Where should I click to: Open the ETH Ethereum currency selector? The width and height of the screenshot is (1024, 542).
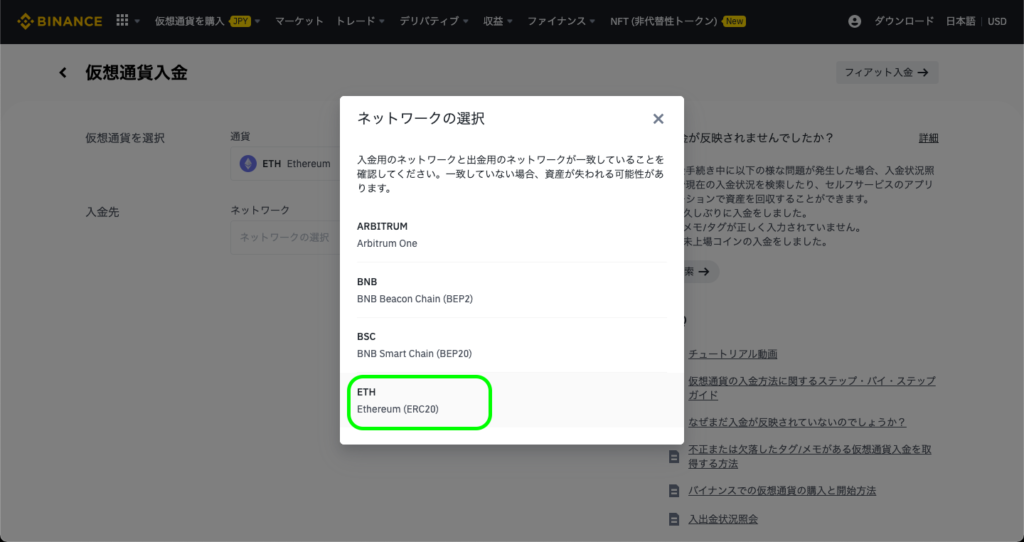click(285, 163)
